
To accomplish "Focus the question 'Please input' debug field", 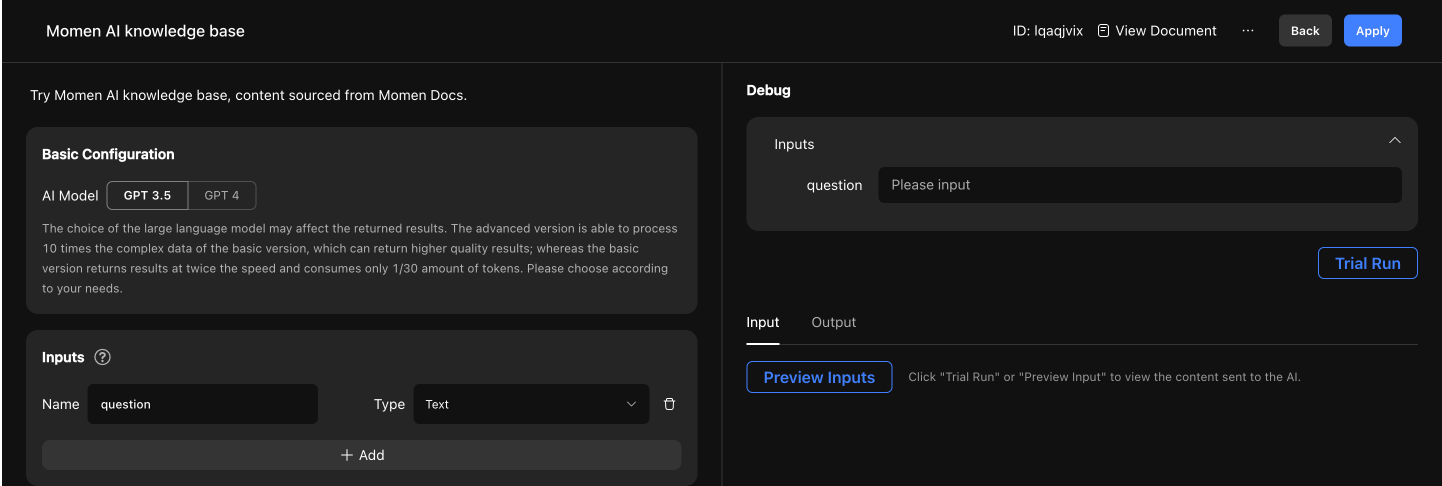I will (x=1140, y=185).
